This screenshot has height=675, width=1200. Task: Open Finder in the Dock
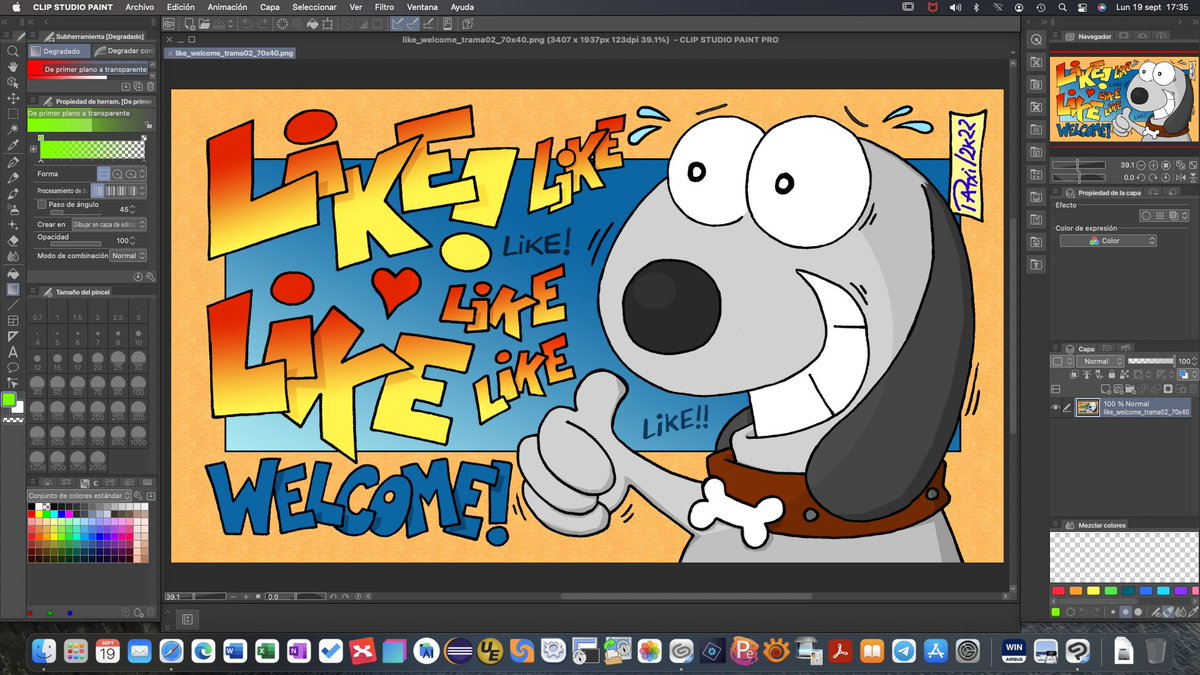point(43,652)
